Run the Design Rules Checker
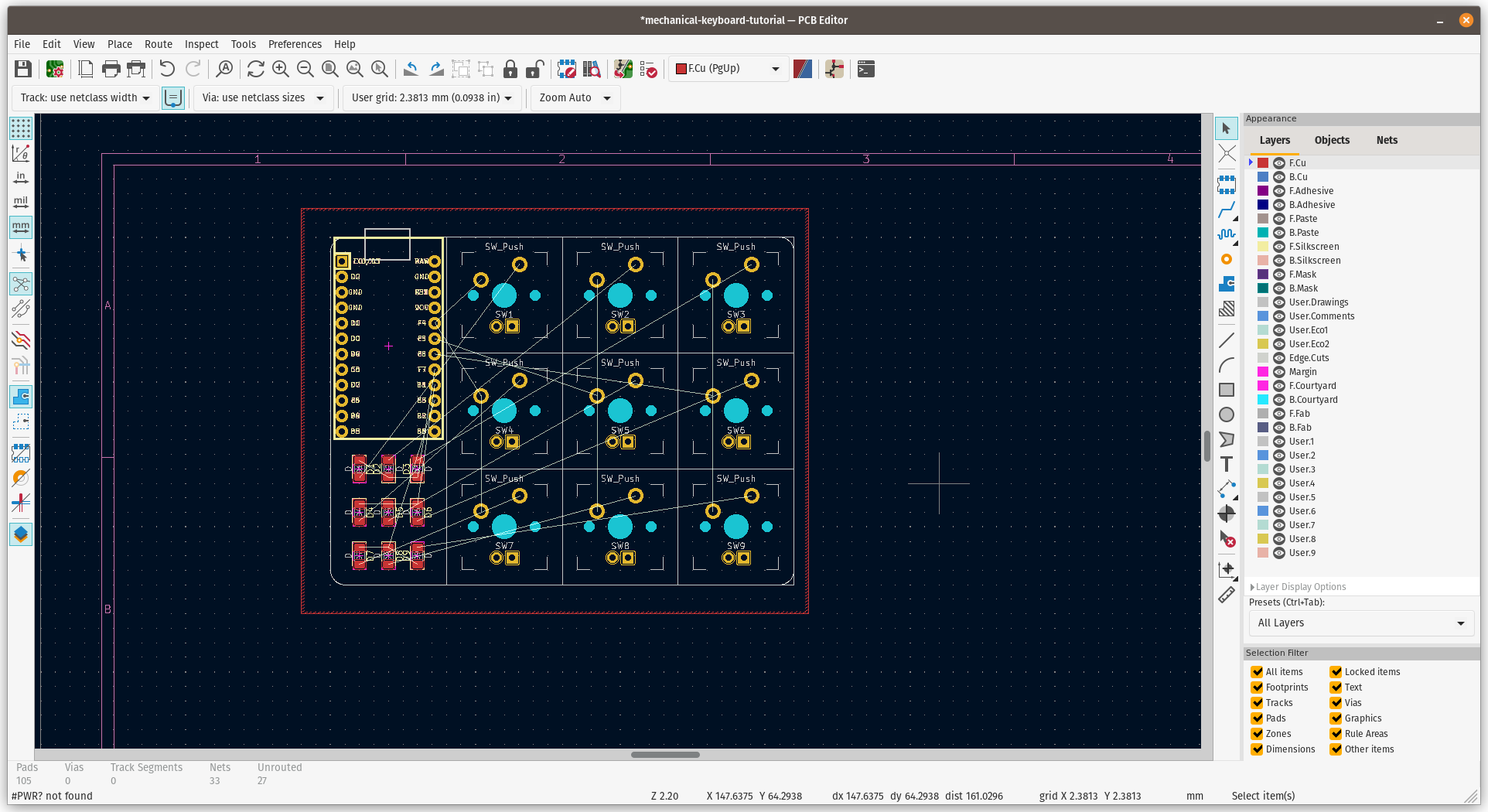 [650, 69]
